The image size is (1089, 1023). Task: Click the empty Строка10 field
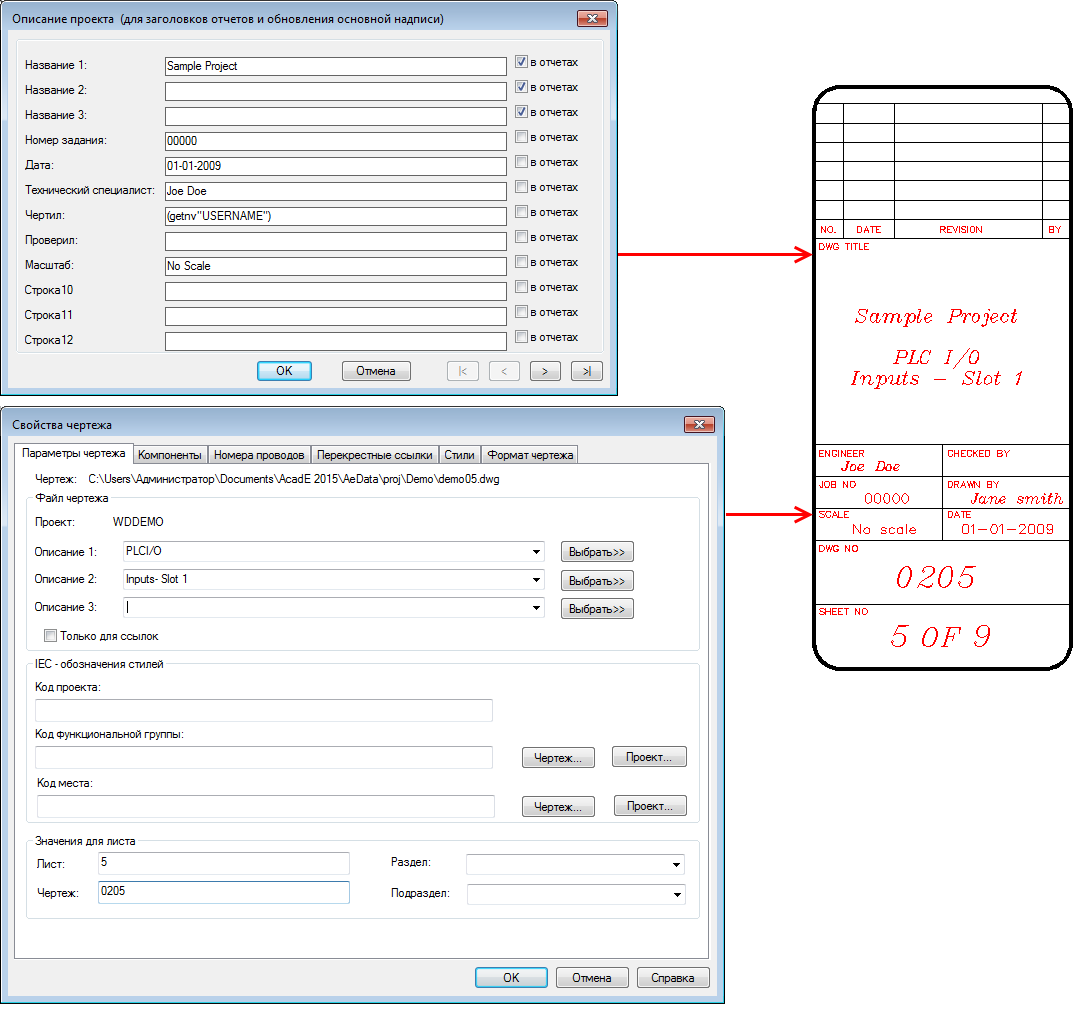point(335,291)
